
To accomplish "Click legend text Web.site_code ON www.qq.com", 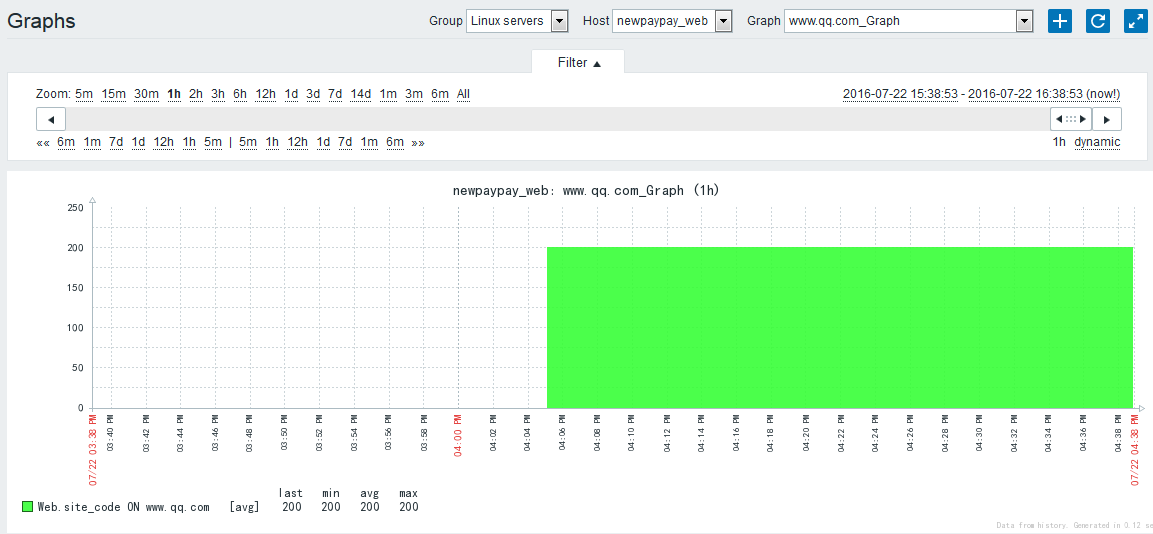I will click(124, 507).
